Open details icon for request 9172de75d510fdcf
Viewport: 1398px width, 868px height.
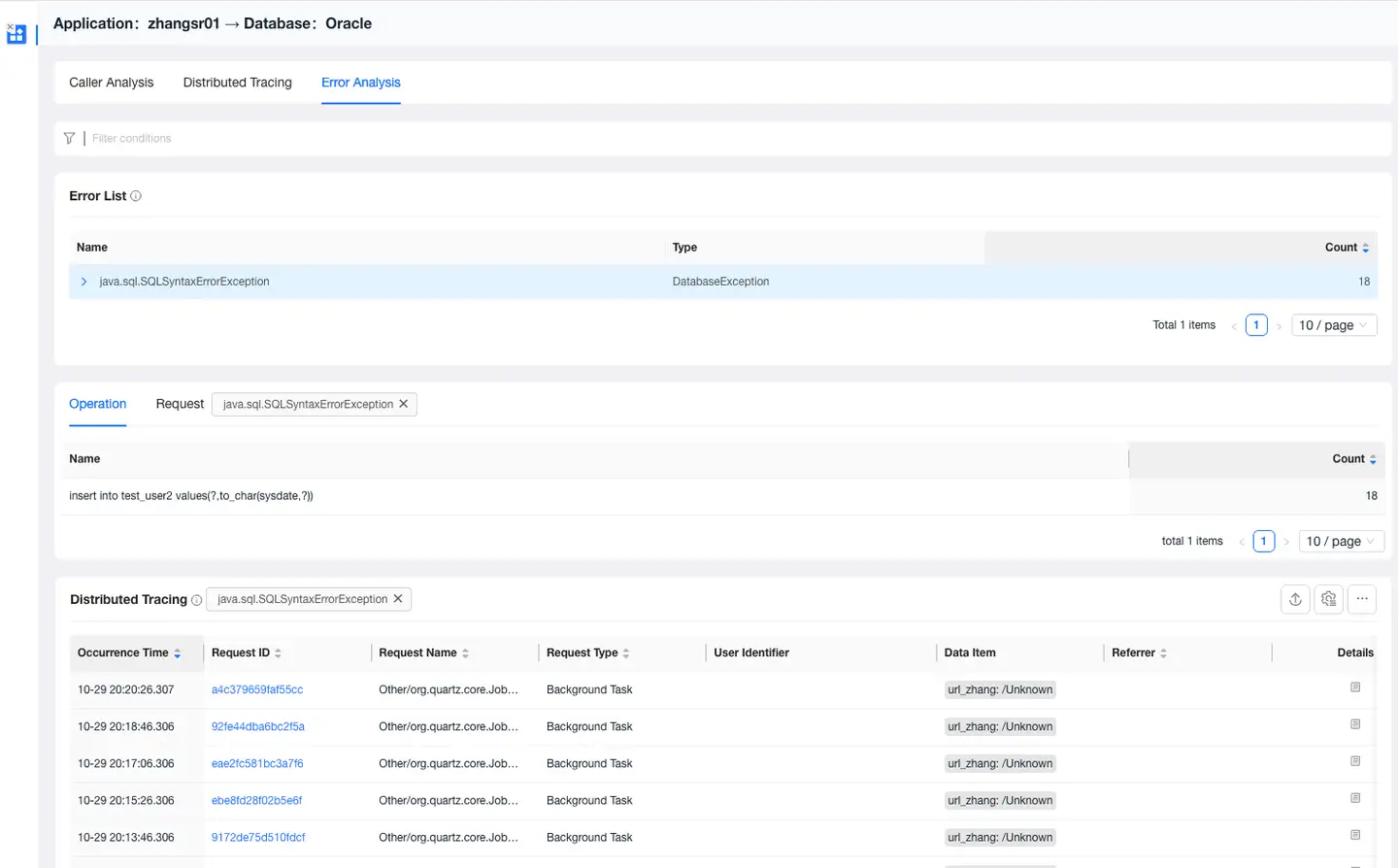[1355, 836]
